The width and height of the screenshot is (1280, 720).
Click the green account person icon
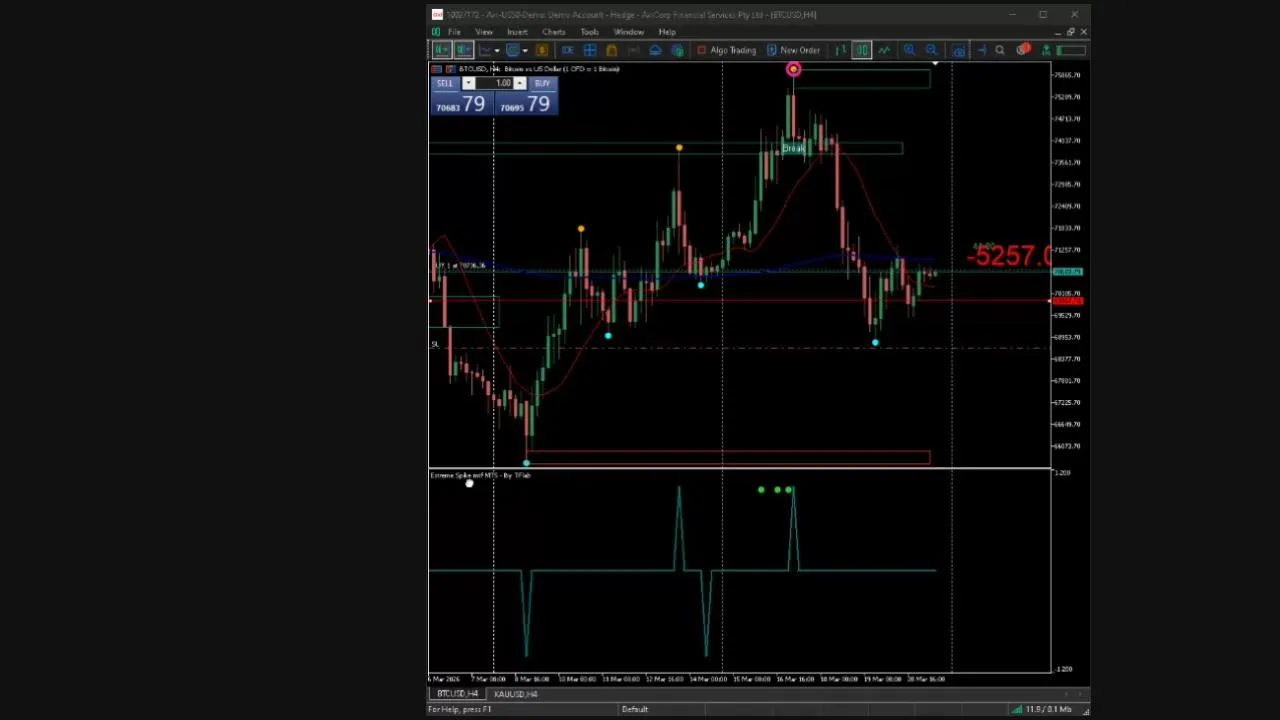pos(1046,50)
